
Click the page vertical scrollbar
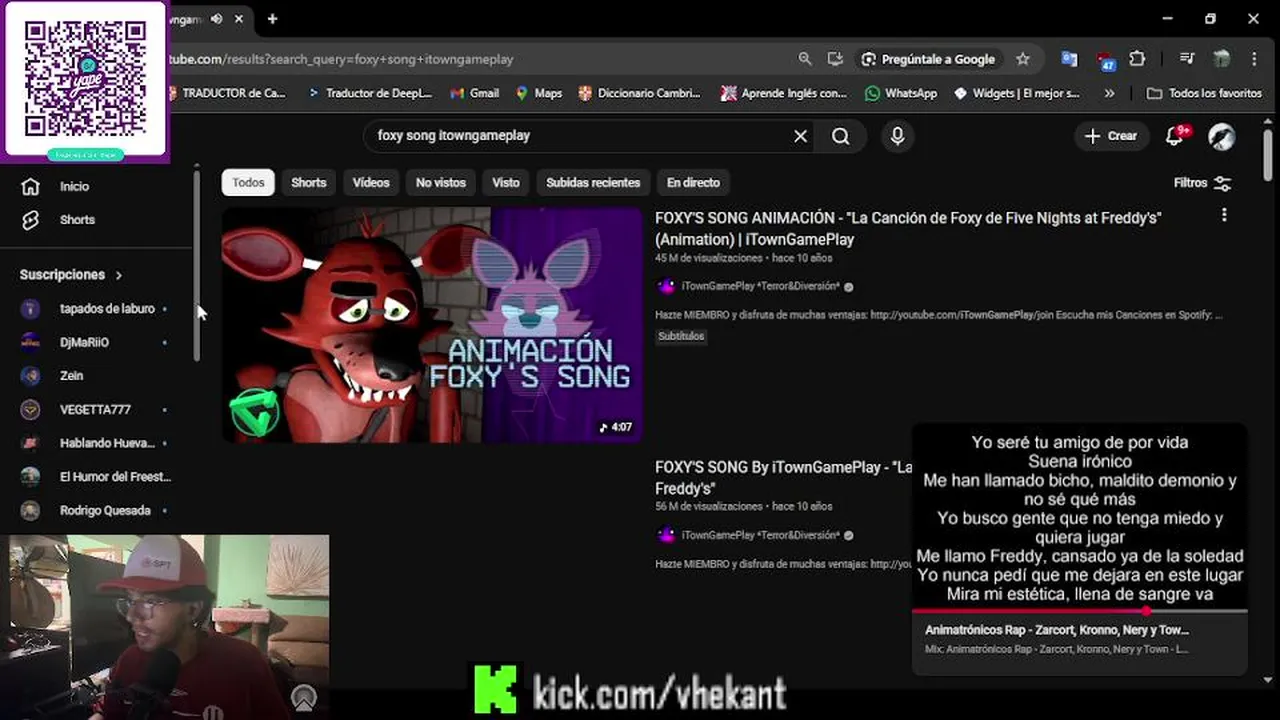(1268, 155)
